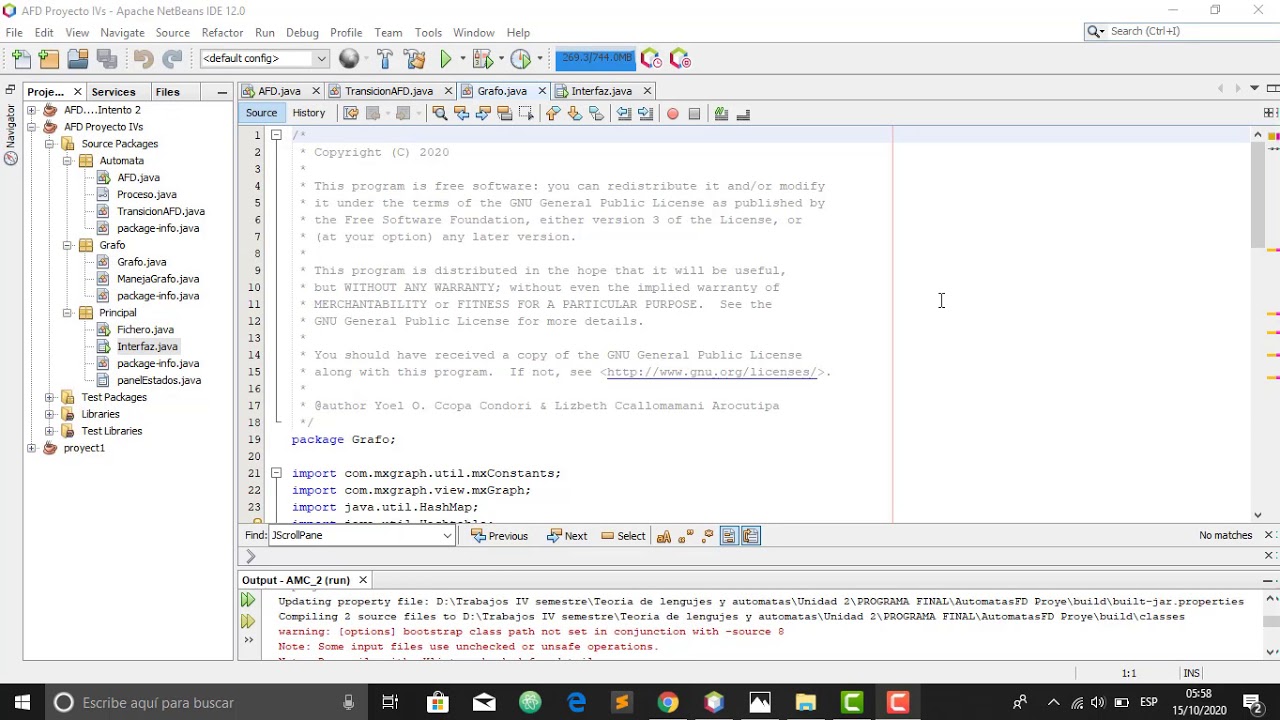The height and width of the screenshot is (720, 1280).
Task: Click the Re-run green arrows icon in Output panel
Action: (x=248, y=600)
